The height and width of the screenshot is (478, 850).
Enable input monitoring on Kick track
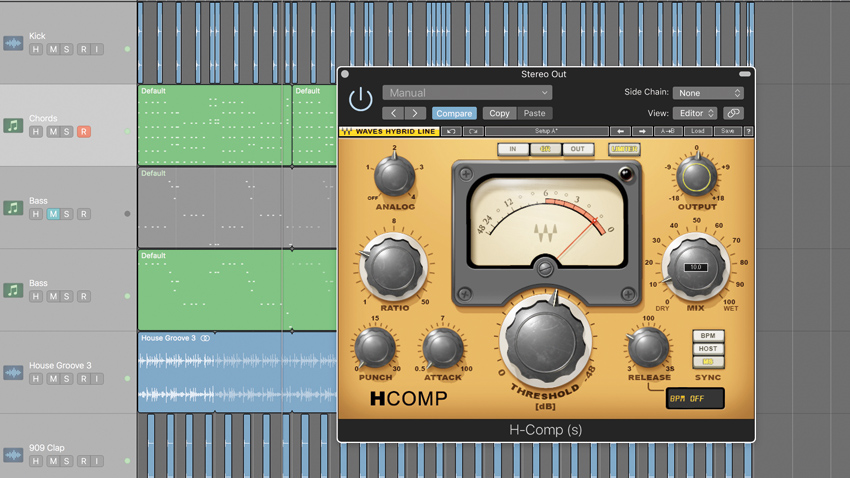tap(97, 49)
